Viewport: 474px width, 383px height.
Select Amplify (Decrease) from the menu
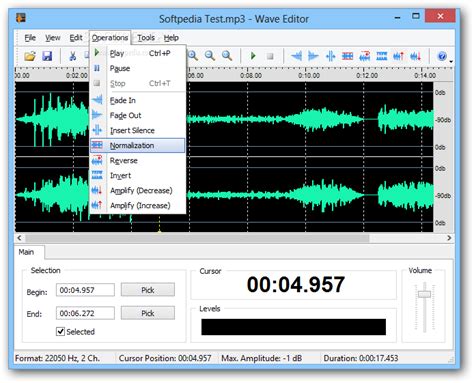point(137,191)
